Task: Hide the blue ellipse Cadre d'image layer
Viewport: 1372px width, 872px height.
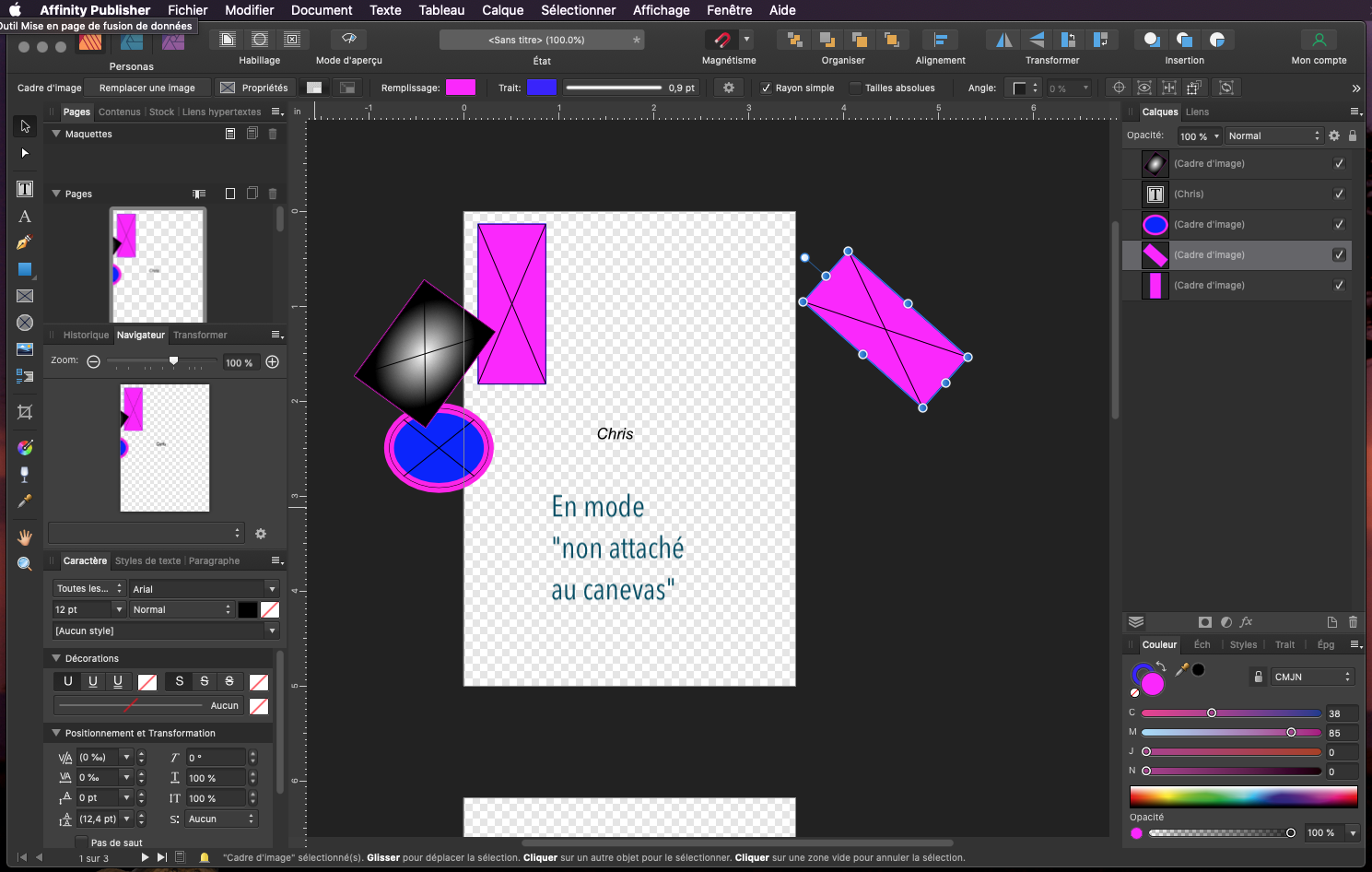Action: tap(1339, 224)
